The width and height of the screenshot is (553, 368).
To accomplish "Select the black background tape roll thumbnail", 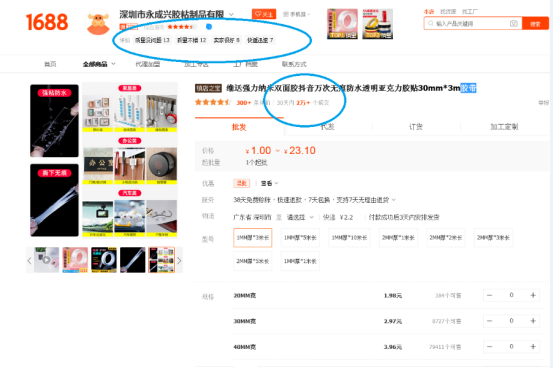I will tap(104, 260).
